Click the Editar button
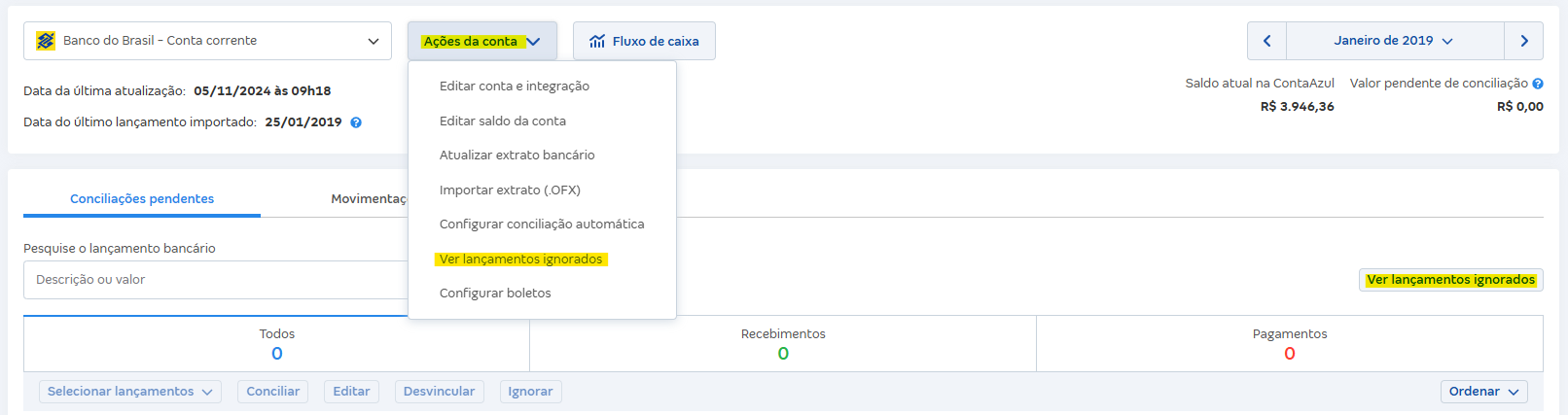This screenshot has height=415, width=1568. coord(351,391)
